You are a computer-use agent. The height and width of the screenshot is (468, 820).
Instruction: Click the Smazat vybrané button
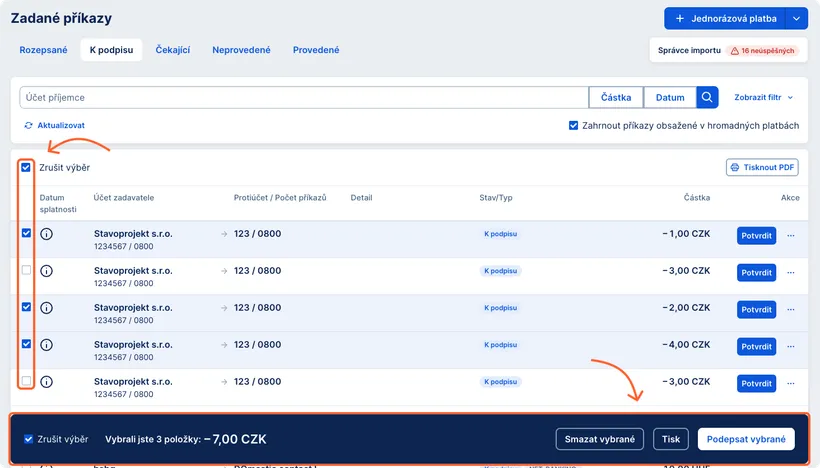point(599,439)
